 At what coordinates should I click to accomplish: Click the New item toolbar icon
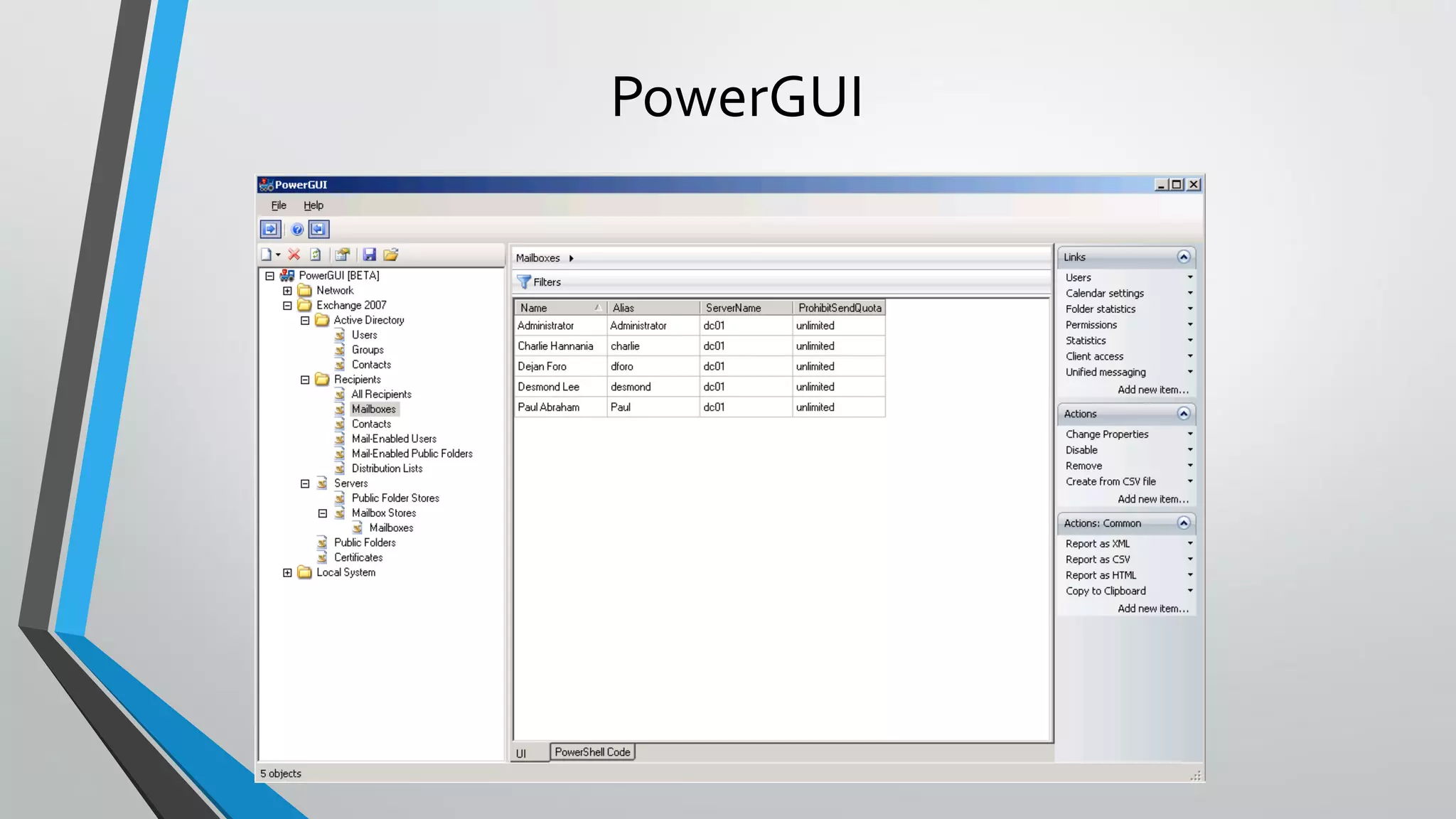pyautogui.click(x=266, y=255)
